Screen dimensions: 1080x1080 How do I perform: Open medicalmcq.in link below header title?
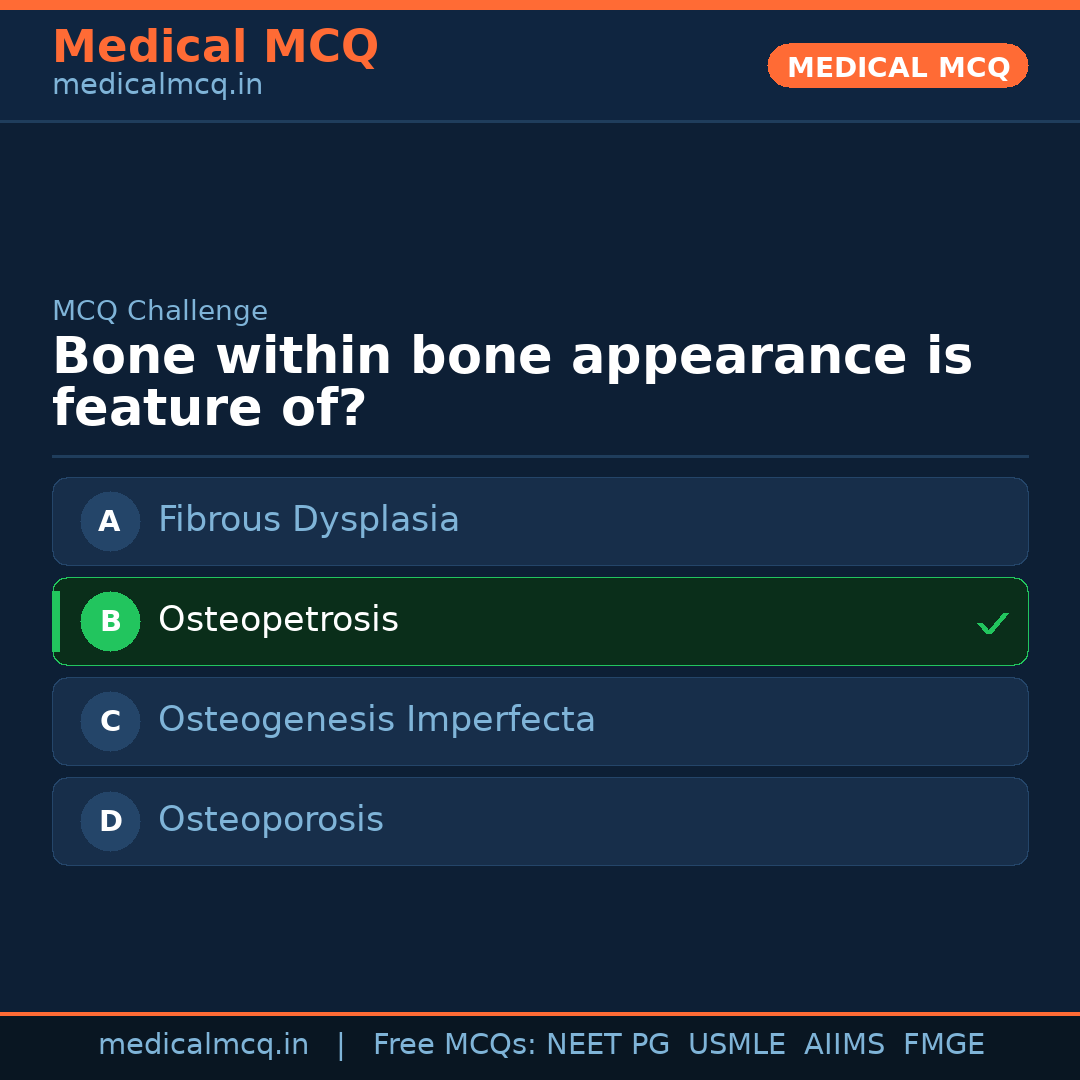tap(157, 86)
